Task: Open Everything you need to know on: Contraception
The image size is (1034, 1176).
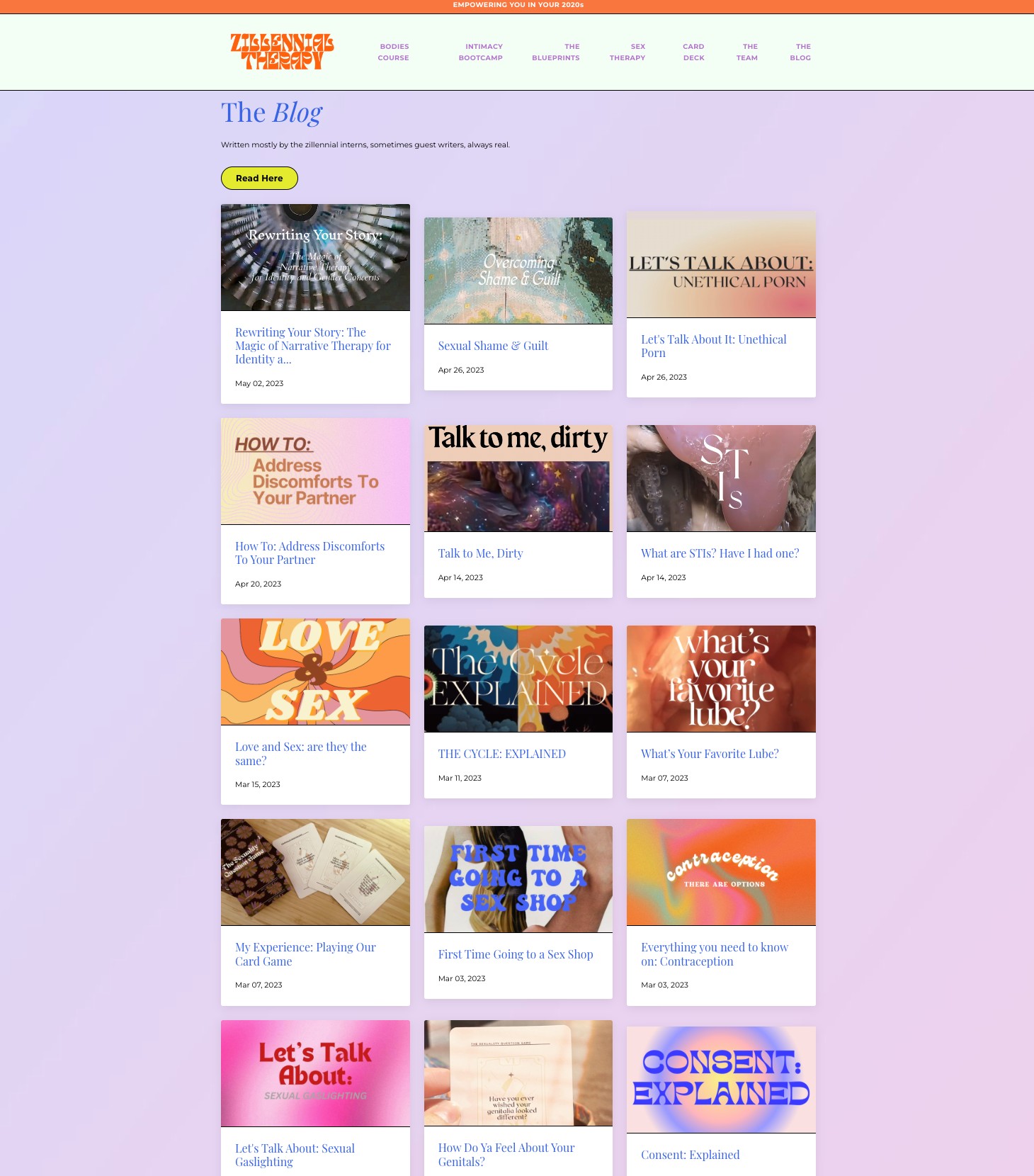Action: coord(714,954)
